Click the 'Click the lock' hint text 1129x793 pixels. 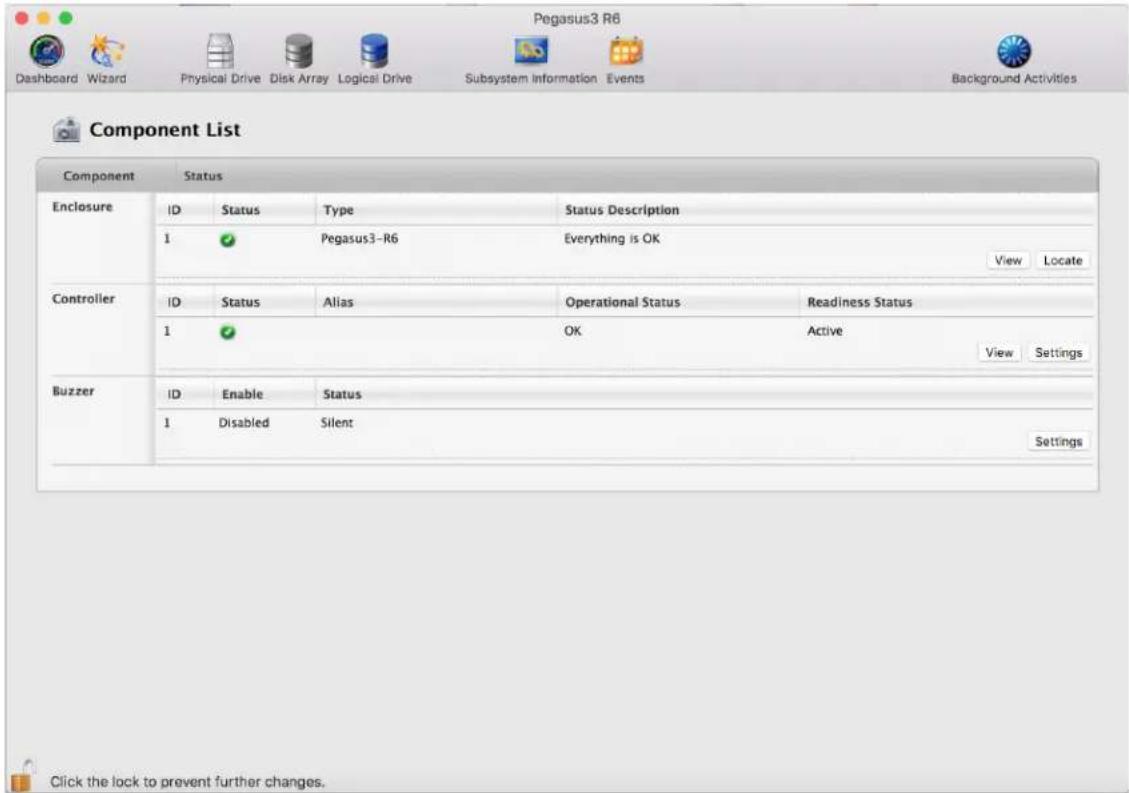(187, 781)
